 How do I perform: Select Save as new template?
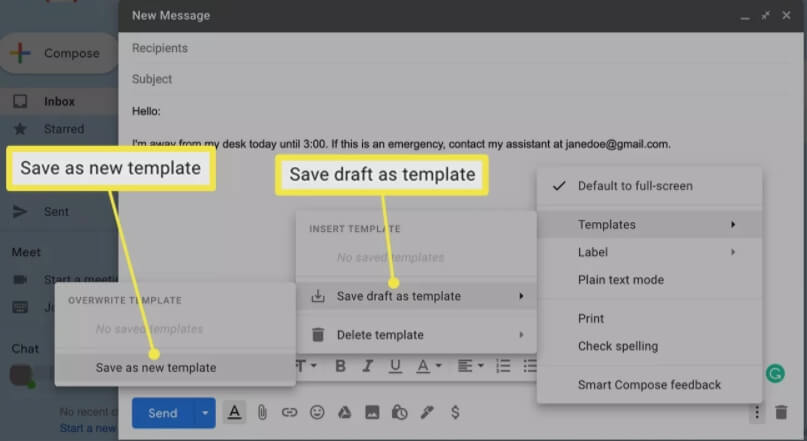[175, 368]
